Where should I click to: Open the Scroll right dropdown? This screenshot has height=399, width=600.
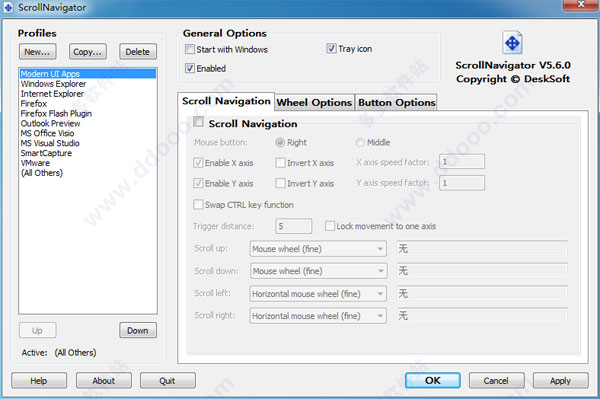click(318, 316)
